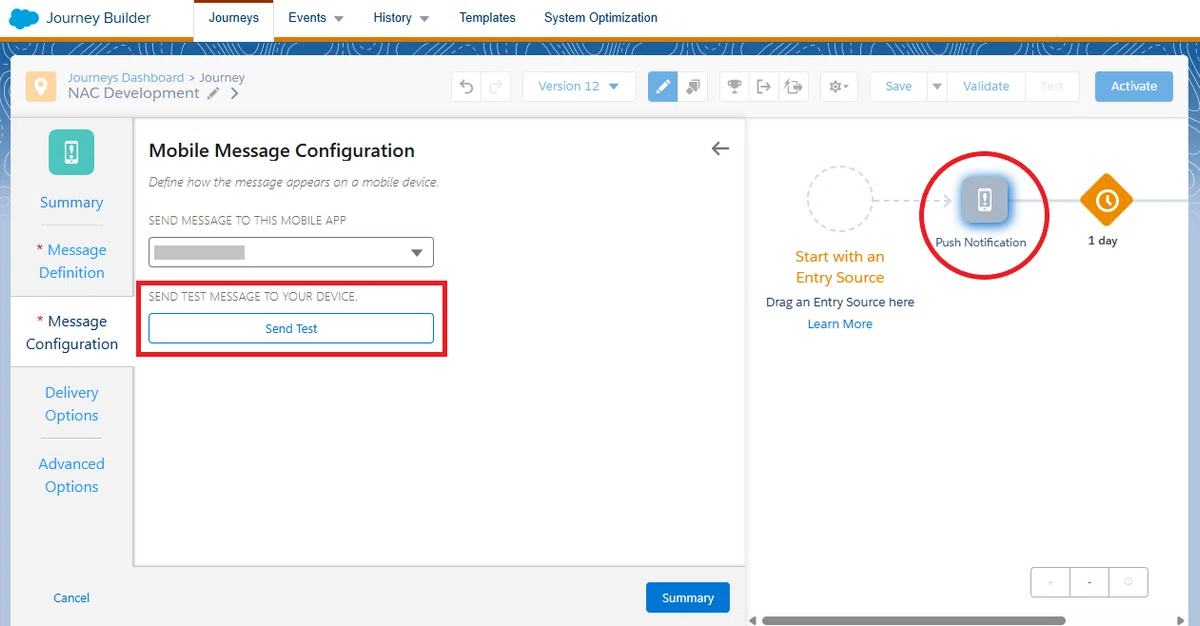
Task: Select the pencil edit mode icon
Action: click(662, 86)
